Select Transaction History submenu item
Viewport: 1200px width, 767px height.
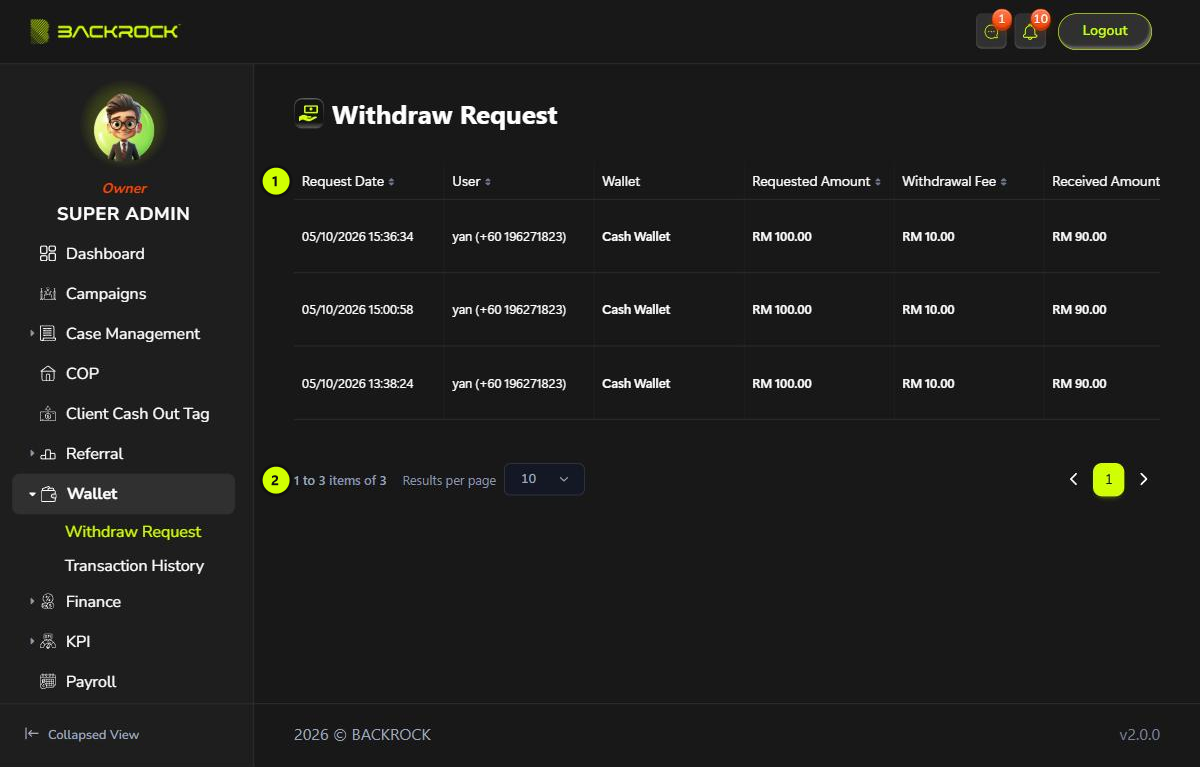coord(134,566)
